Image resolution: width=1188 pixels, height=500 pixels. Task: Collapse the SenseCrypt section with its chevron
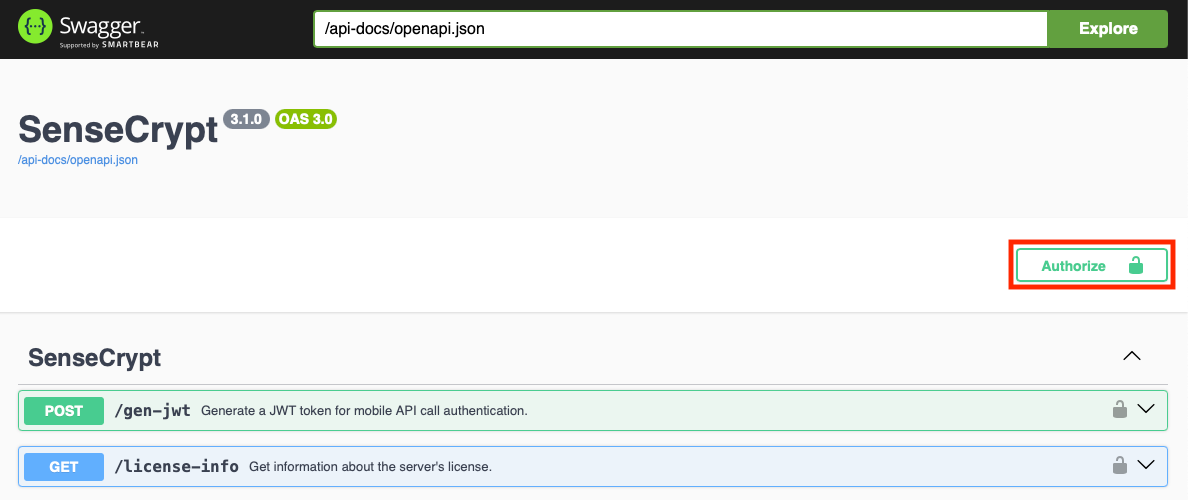tap(1132, 356)
